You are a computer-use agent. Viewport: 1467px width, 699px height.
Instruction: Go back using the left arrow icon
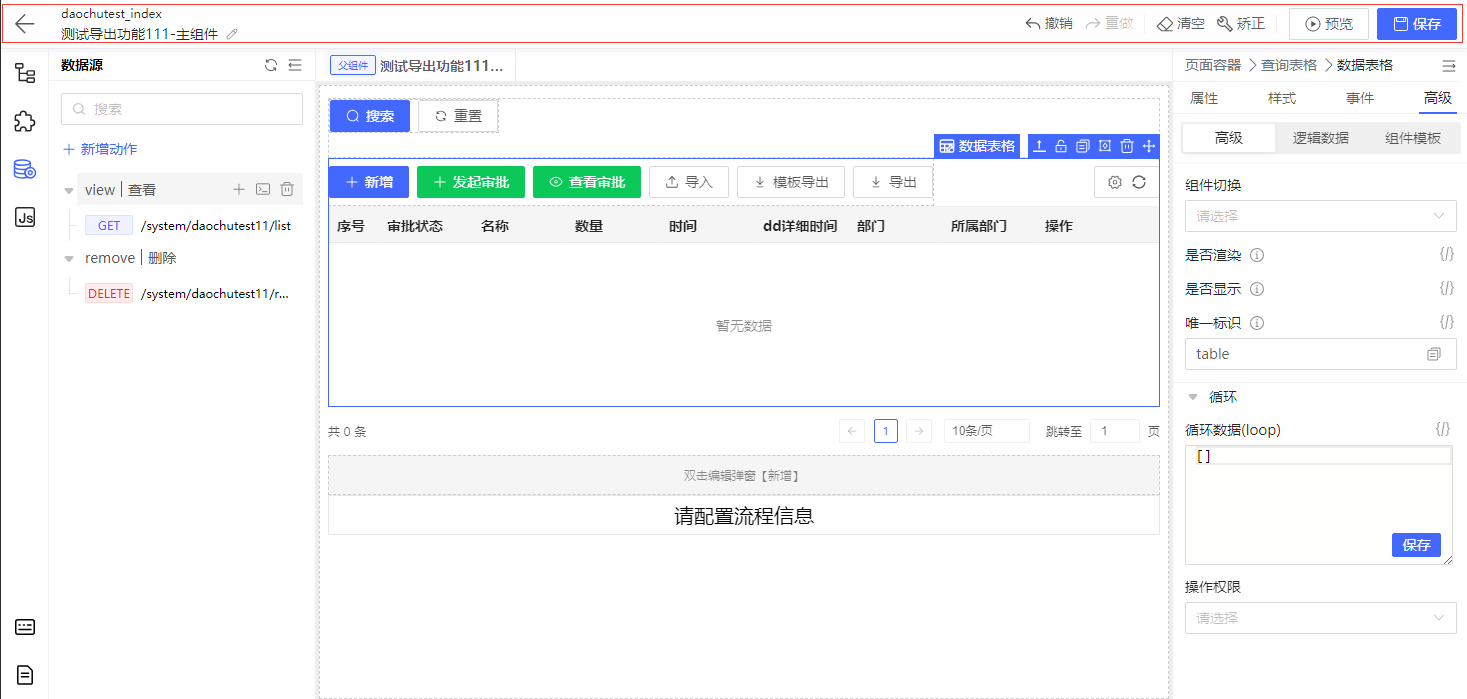pyautogui.click(x=25, y=24)
